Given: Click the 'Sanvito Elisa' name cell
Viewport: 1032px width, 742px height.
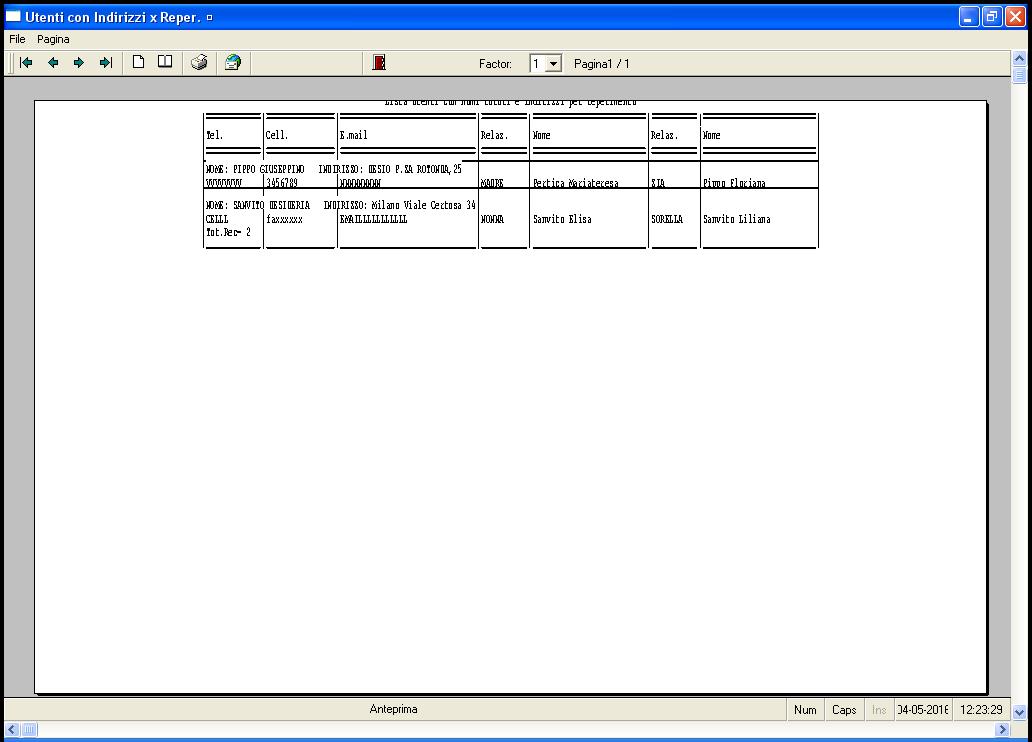Looking at the screenshot, I should click(x=562, y=219).
